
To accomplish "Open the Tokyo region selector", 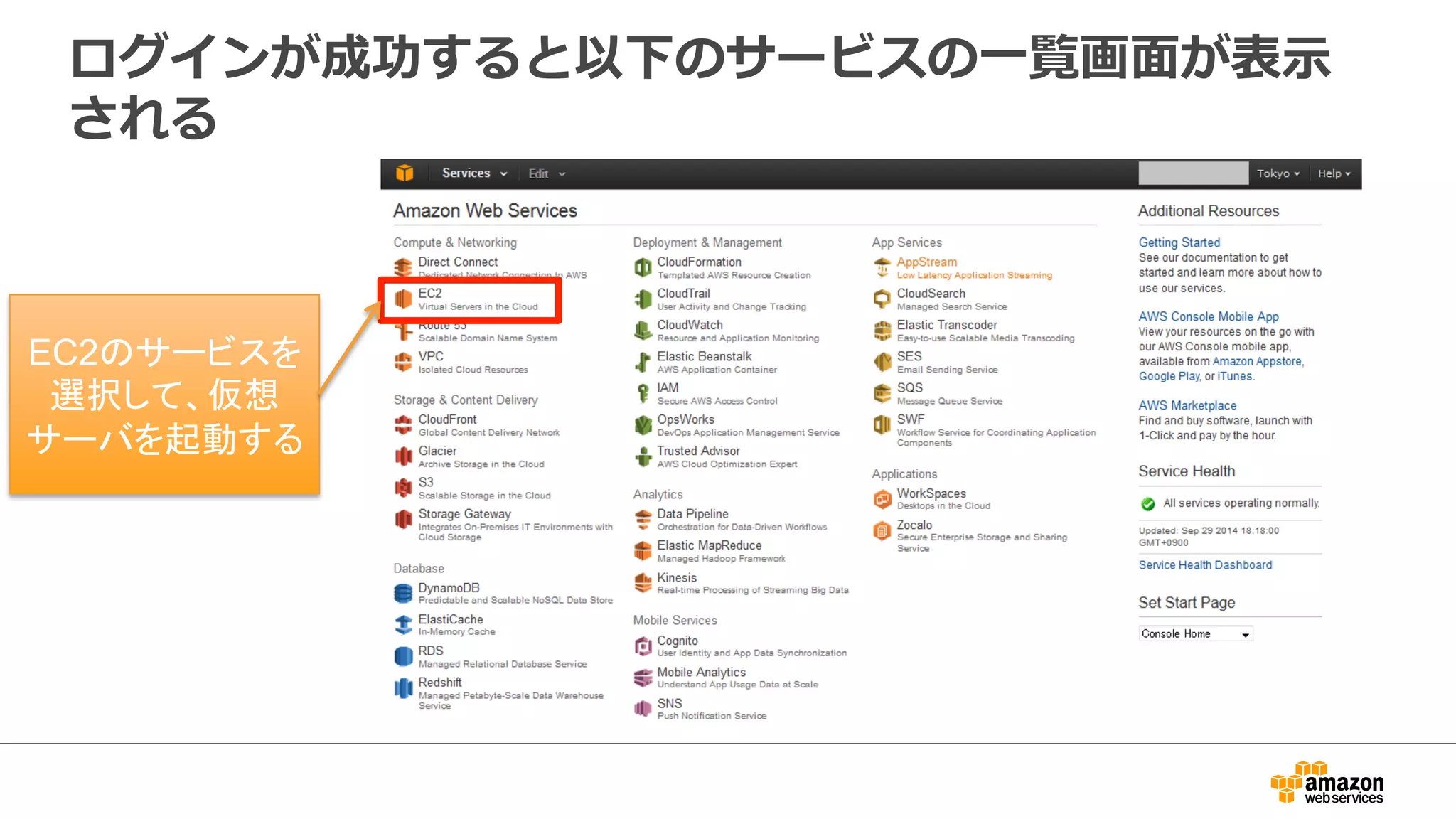I will (x=1278, y=173).
